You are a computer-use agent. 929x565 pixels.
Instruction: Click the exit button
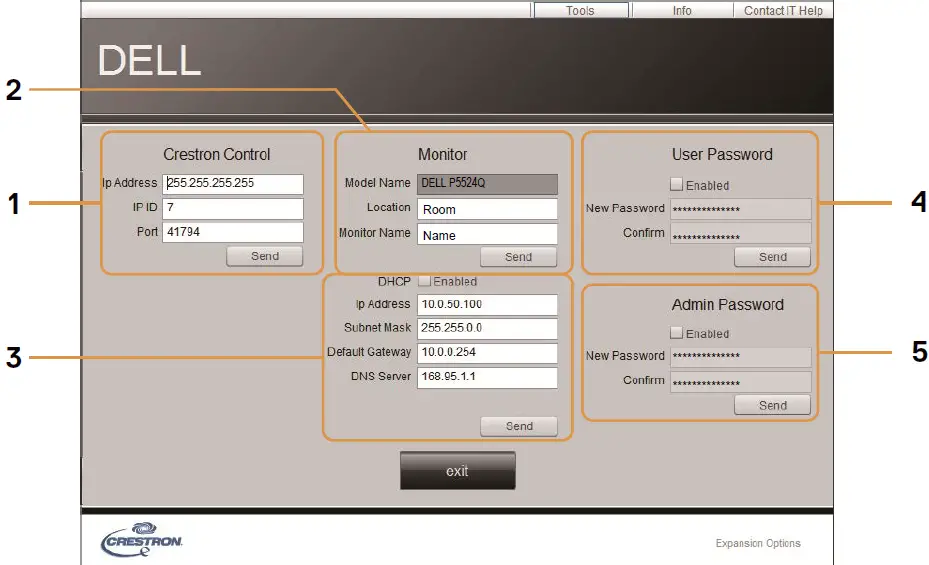click(x=457, y=471)
